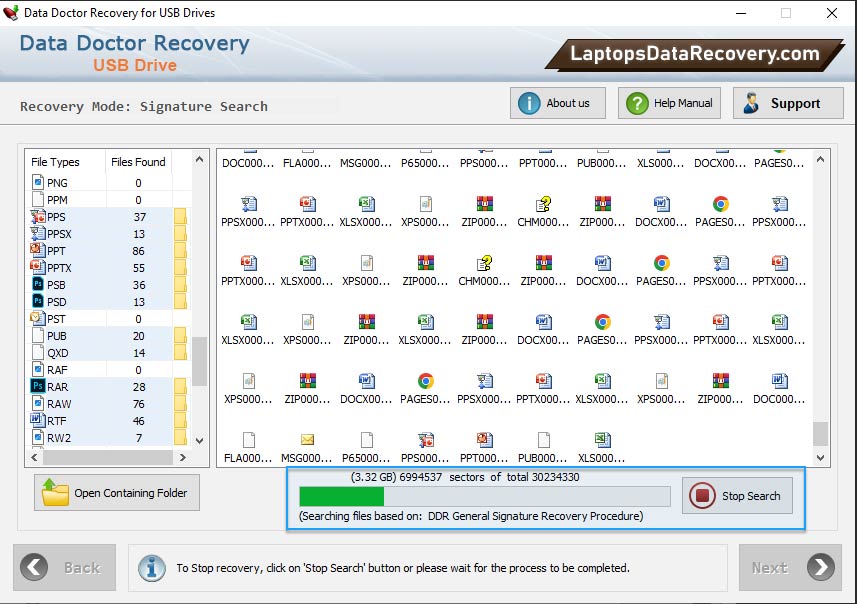
Task: Select the QXD file type icon
Action: pyautogui.click(x=38, y=352)
